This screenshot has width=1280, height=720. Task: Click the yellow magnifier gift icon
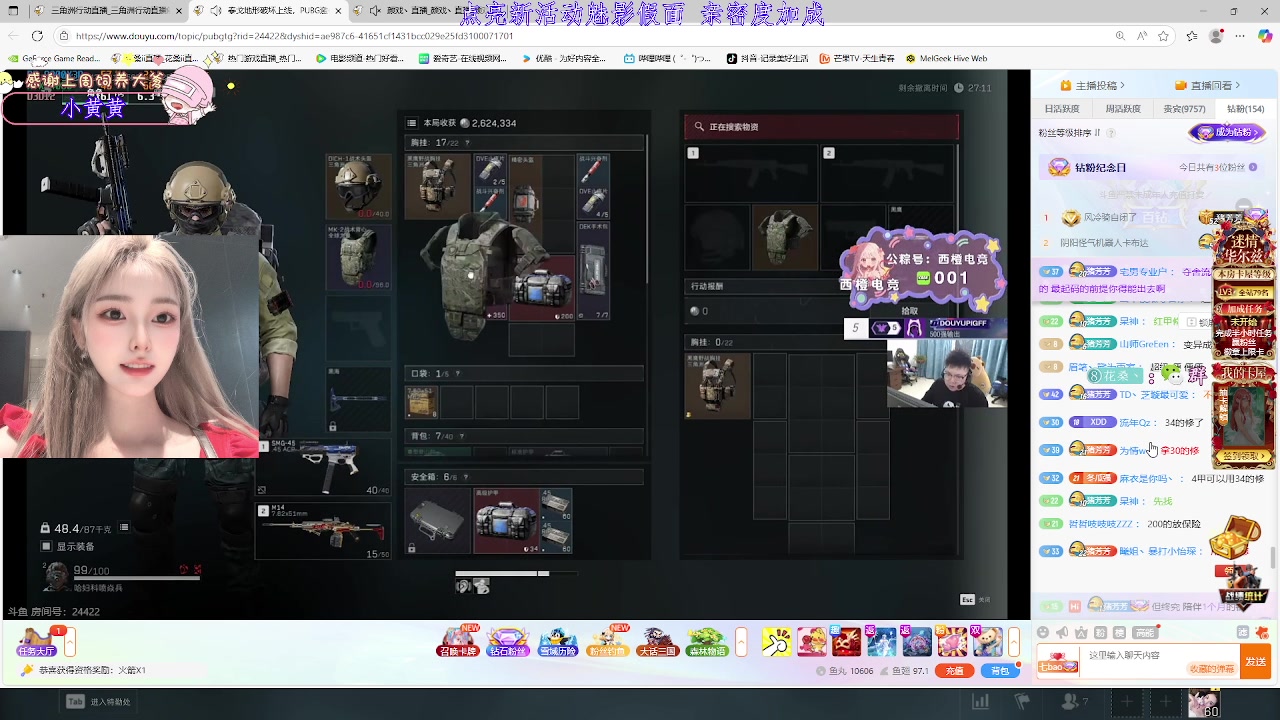tap(776, 642)
